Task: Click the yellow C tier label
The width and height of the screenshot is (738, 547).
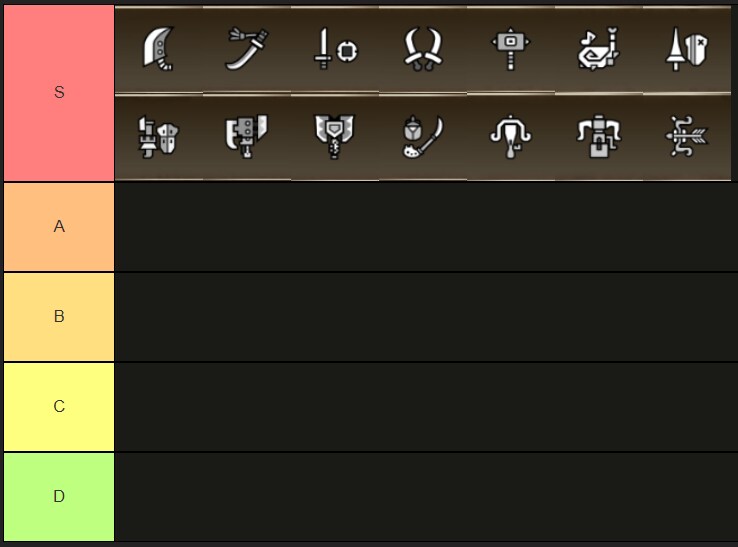Action: pos(59,407)
